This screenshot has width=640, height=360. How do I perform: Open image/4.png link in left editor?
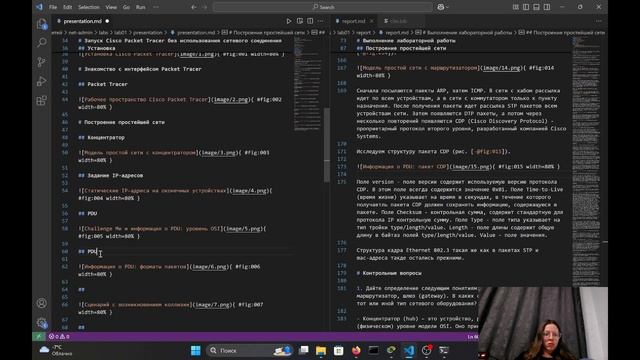[x=250, y=191]
